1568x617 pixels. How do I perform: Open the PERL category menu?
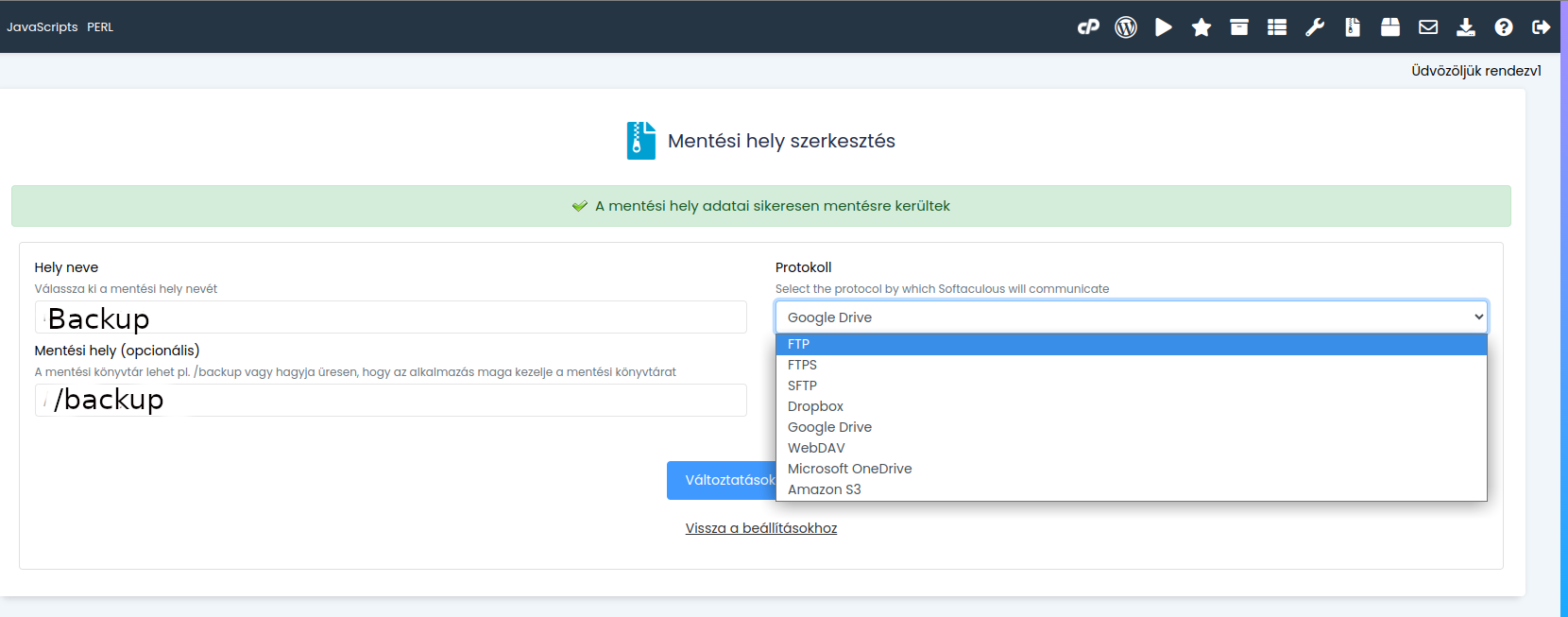(x=100, y=27)
